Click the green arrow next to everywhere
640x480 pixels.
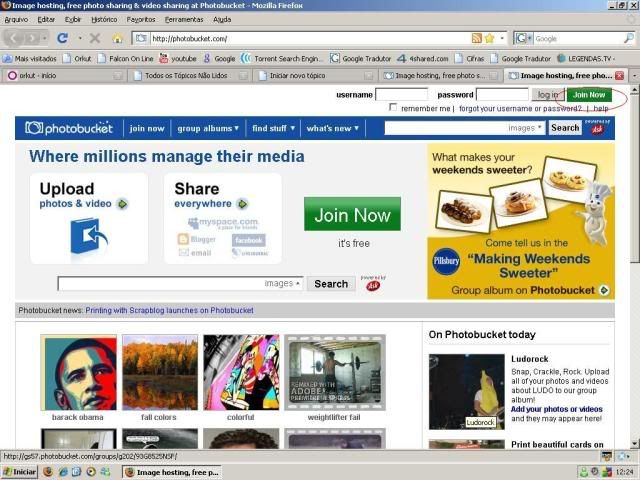coord(242,204)
